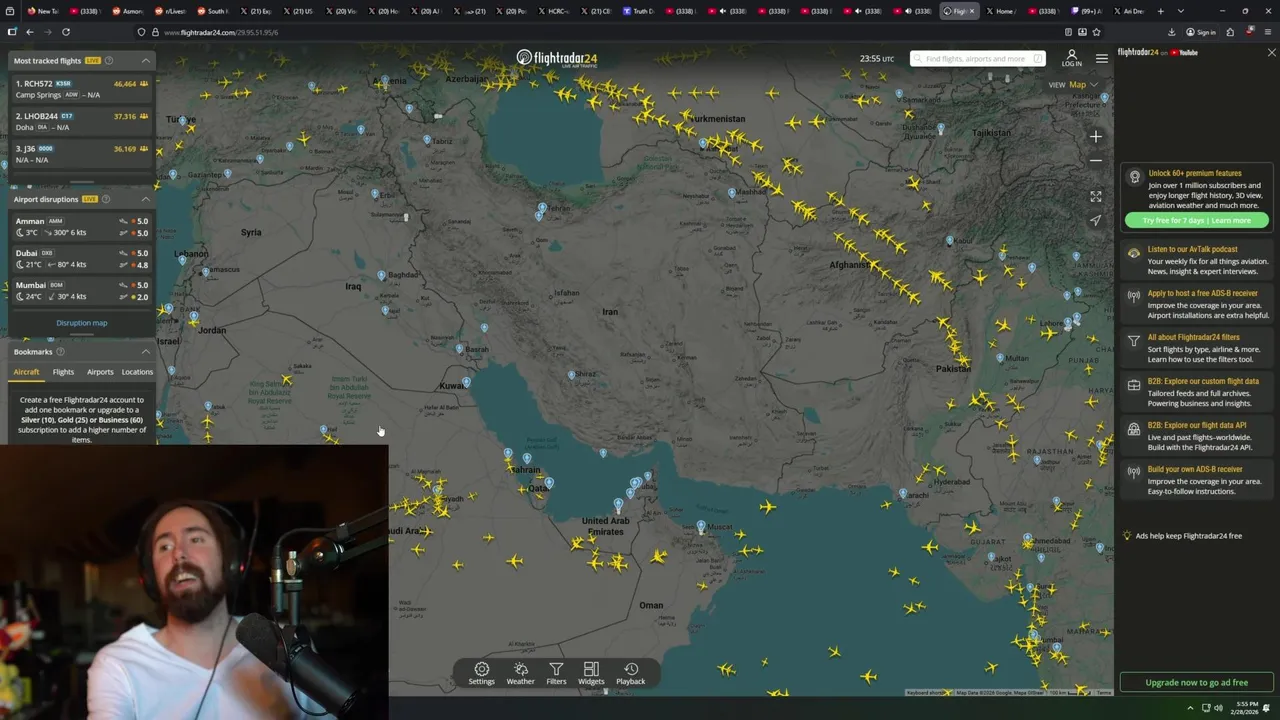The width and height of the screenshot is (1280, 720).
Task: Click the Tehran airport pin on map
Action: pos(541,208)
